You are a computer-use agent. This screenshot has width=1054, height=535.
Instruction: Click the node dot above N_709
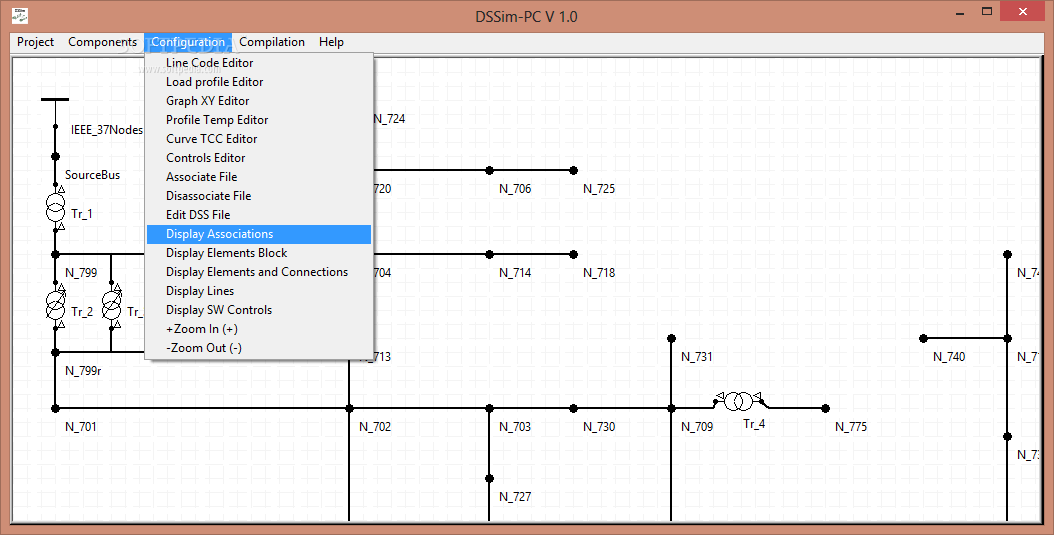tap(671, 408)
